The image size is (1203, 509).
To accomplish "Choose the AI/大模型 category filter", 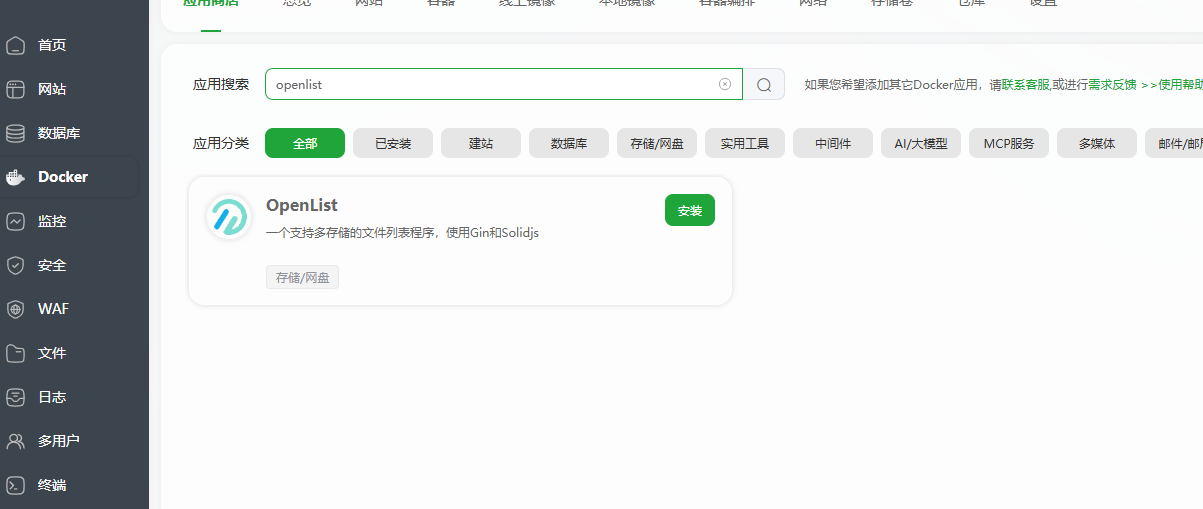I will [921, 143].
